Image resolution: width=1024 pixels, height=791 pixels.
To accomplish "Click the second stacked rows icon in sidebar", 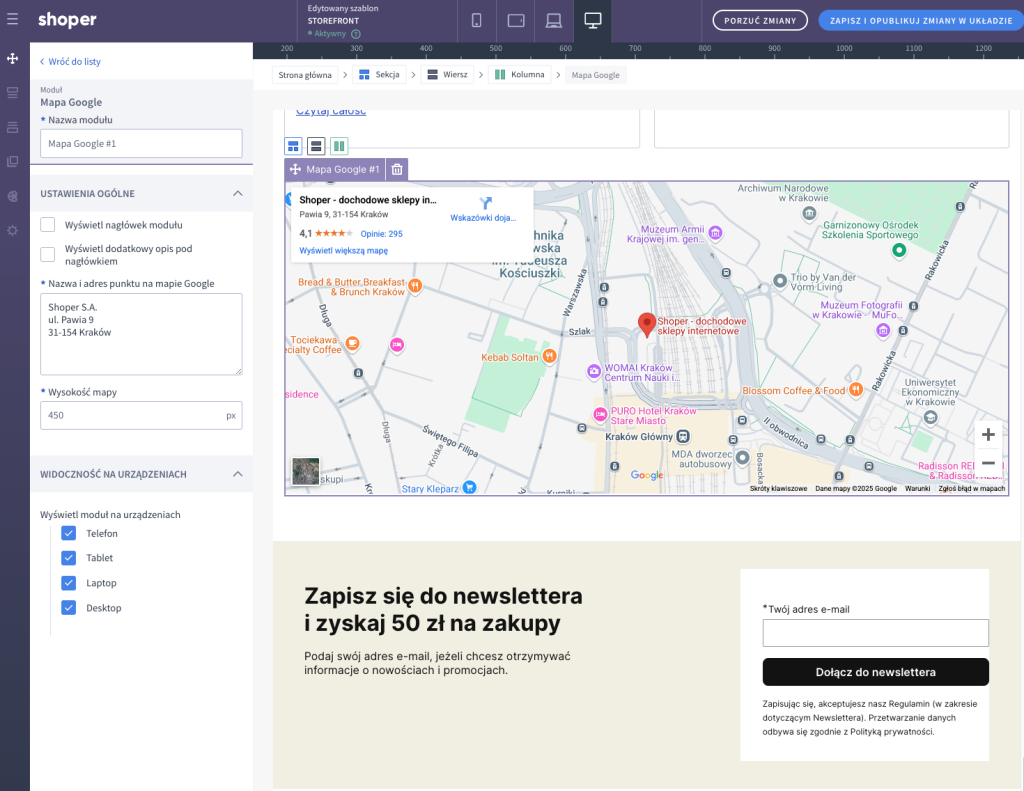I will tap(12, 127).
